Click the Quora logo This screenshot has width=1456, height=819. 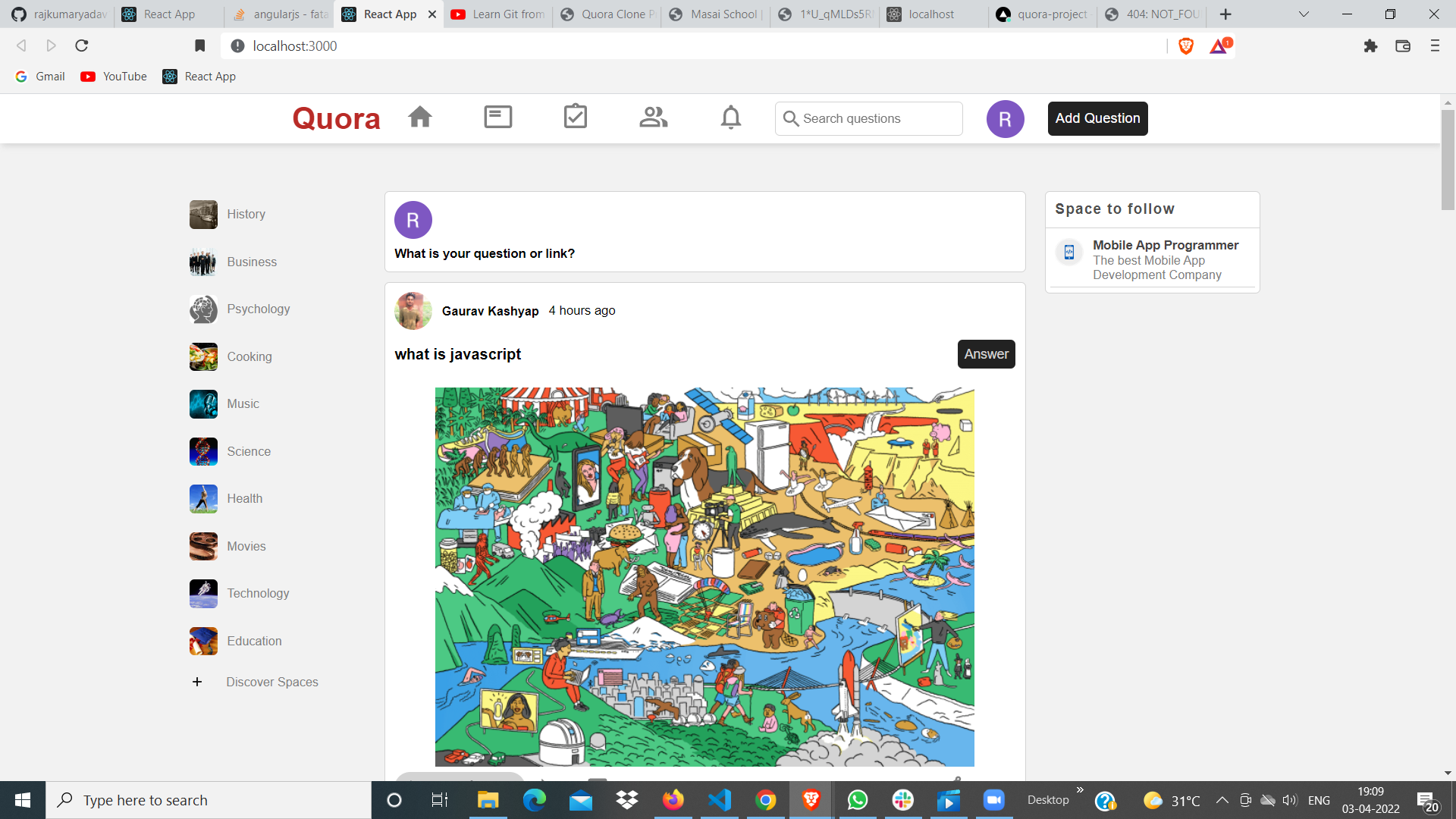pyautogui.click(x=336, y=119)
